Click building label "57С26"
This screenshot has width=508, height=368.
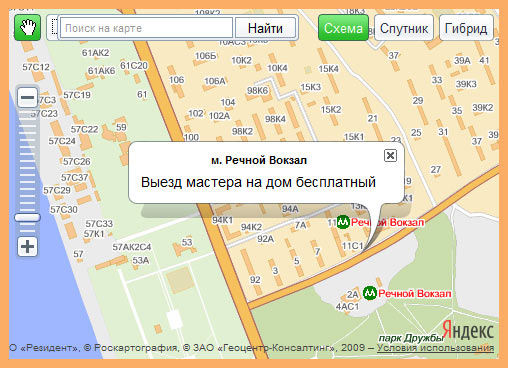pyautogui.click(x=77, y=162)
